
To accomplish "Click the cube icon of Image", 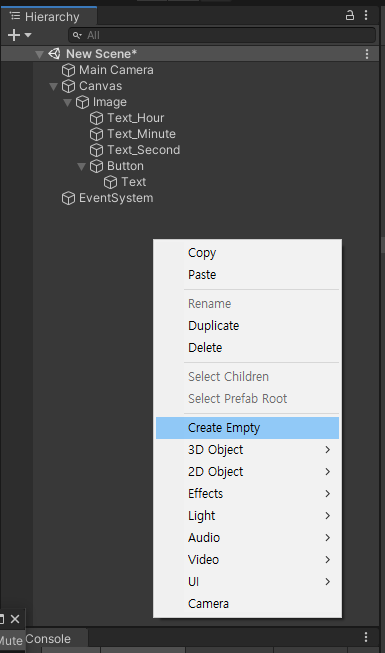I will tap(82, 102).
